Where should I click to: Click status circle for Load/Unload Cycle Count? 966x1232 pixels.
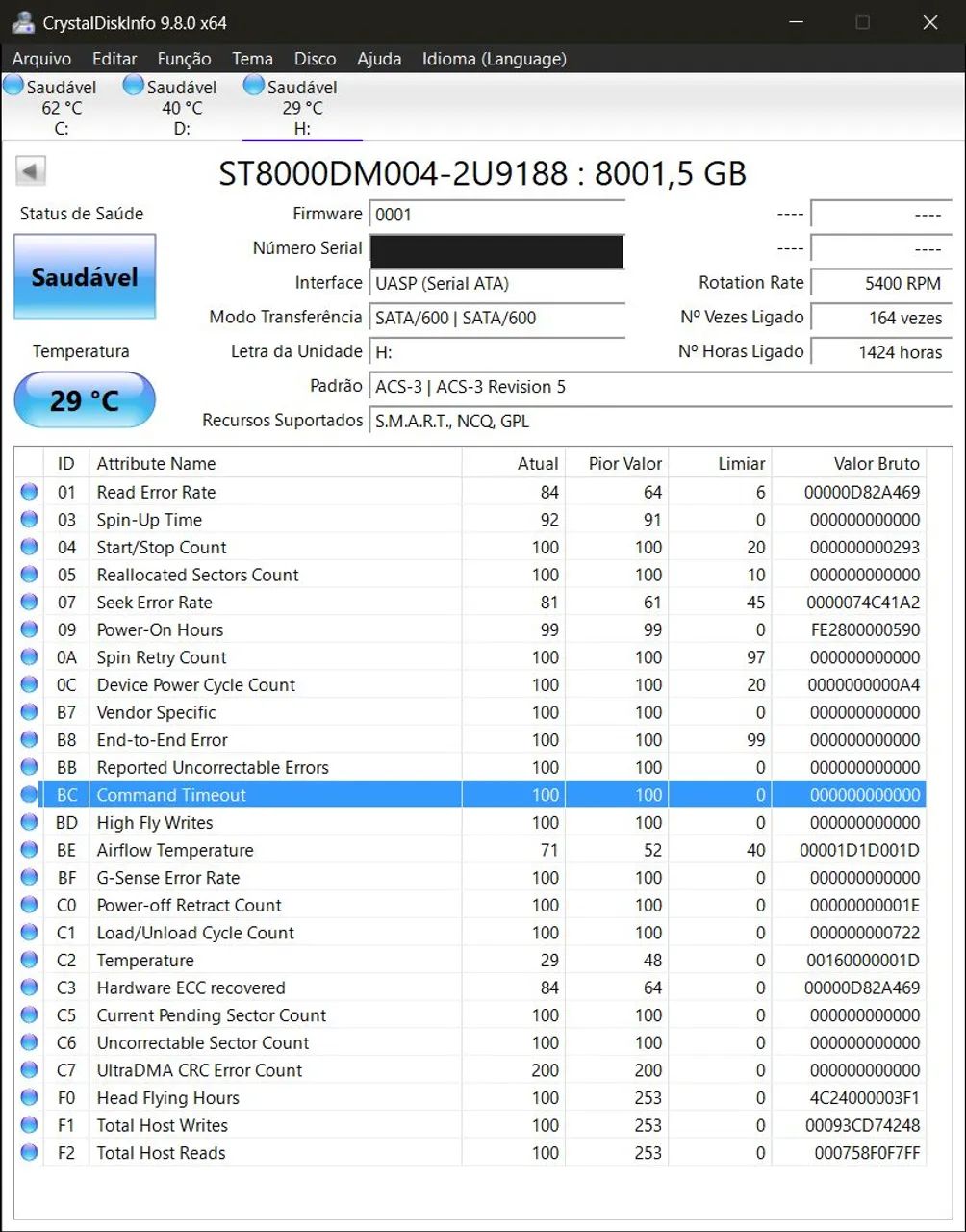point(29,933)
